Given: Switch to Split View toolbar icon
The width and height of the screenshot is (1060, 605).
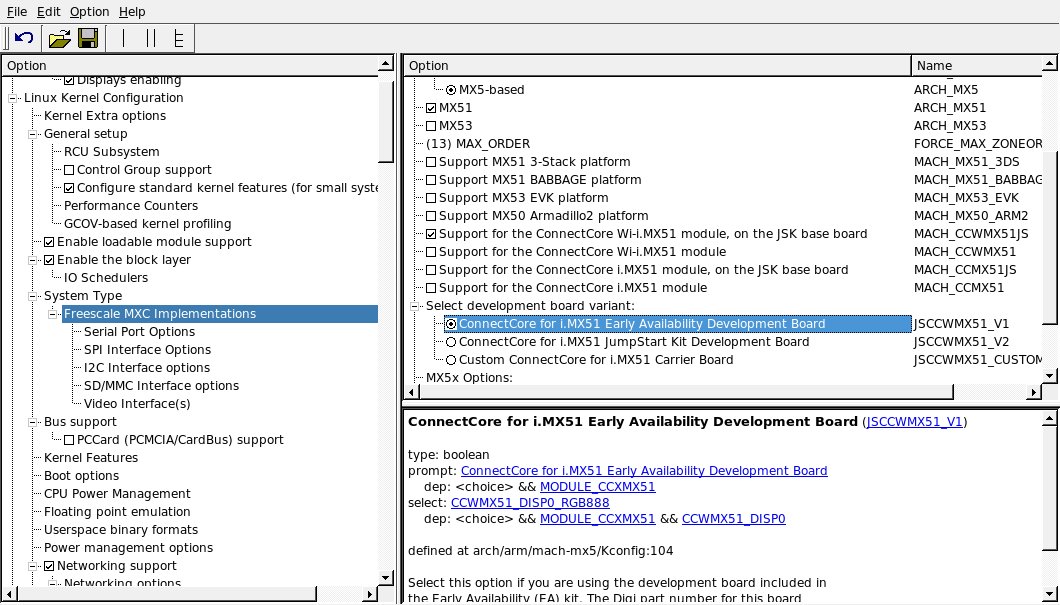Looking at the screenshot, I should click(x=151, y=38).
